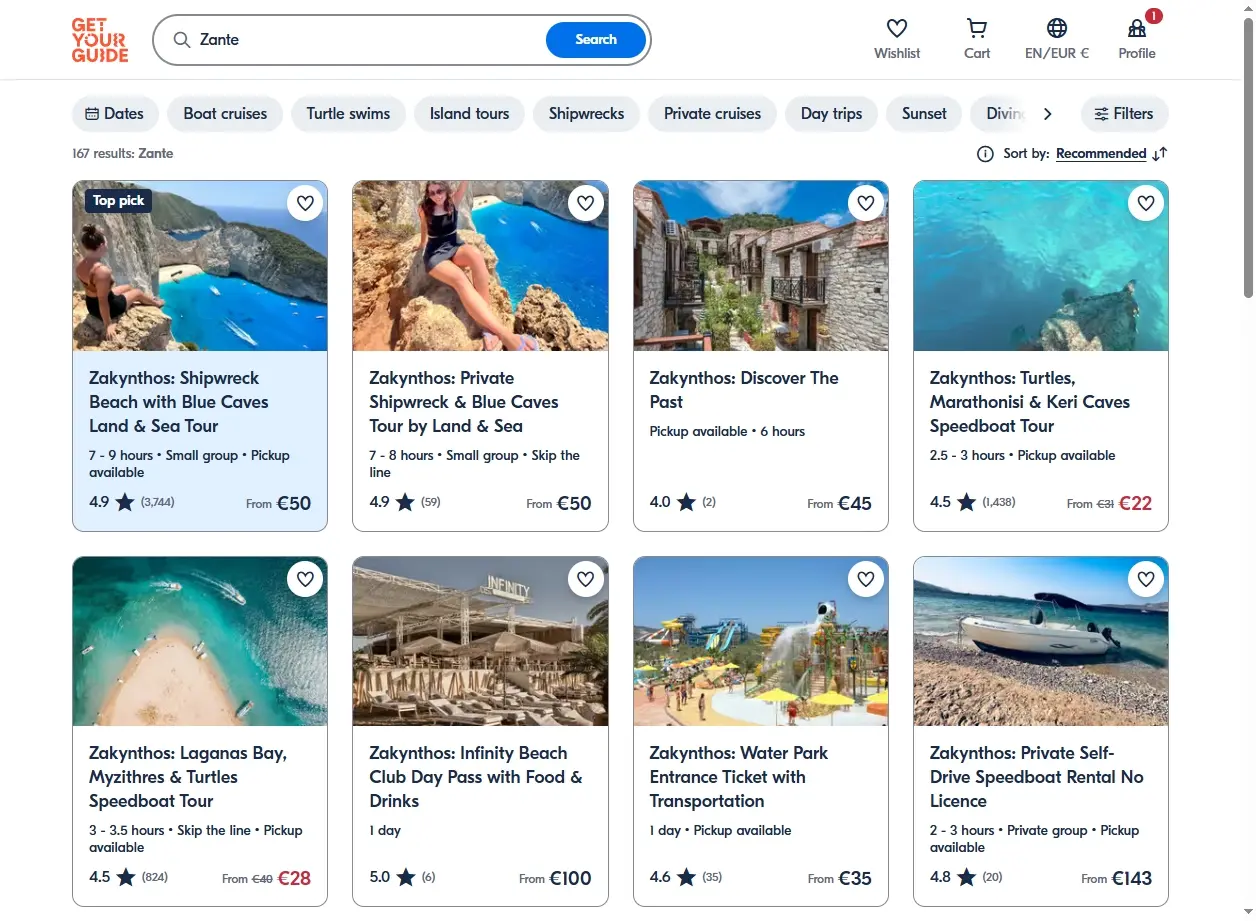Open language and currency globe icon
The width and height of the screenshot is (1256, 921).
[1057, 28]
